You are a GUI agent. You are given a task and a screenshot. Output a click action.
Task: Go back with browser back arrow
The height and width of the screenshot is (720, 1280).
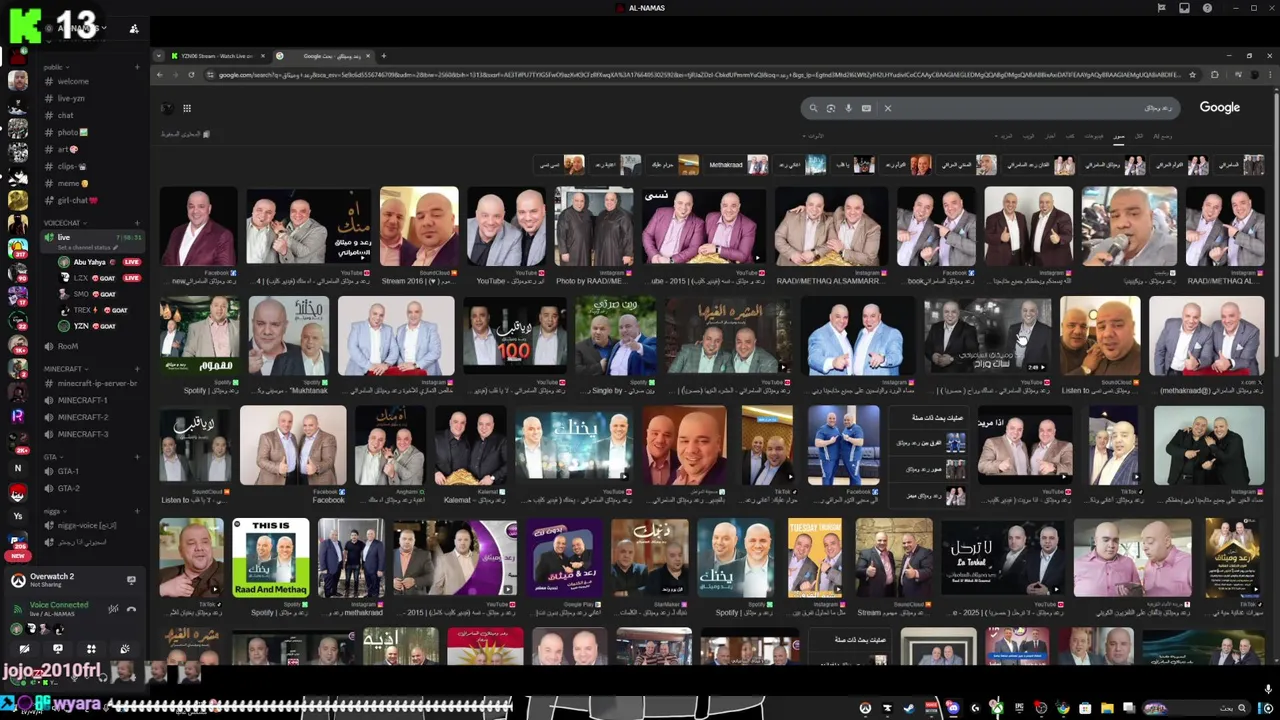(x=160, y=74)
